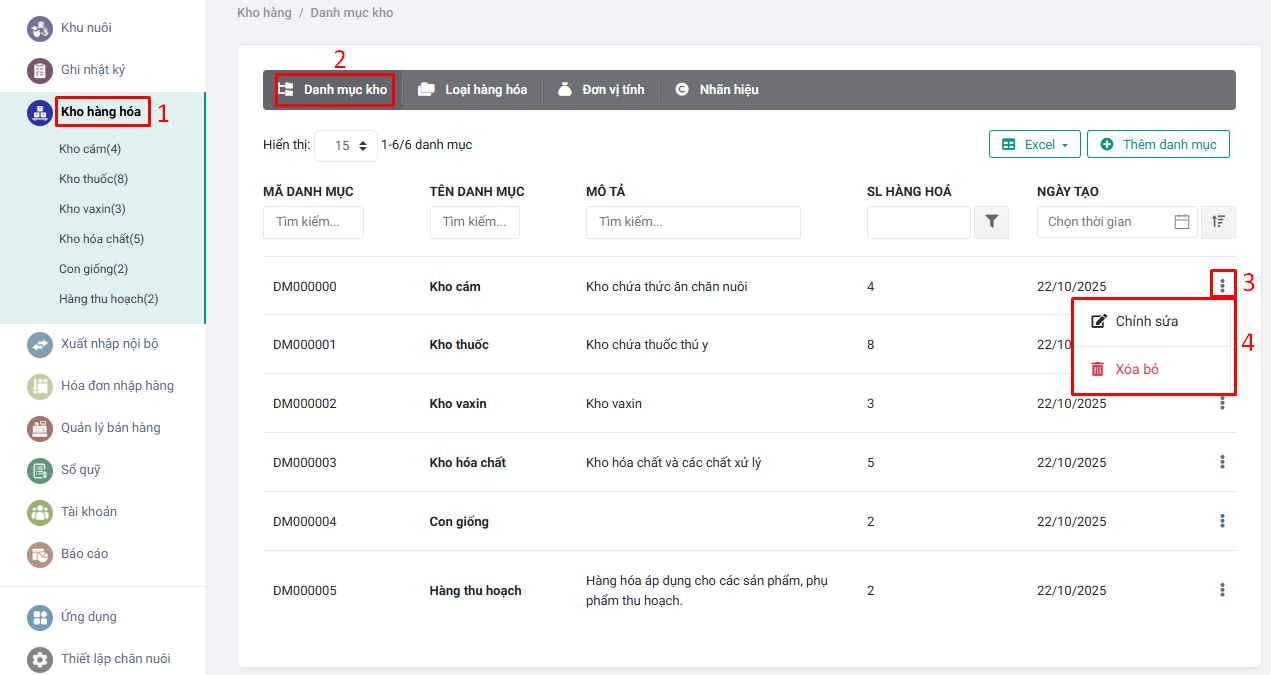Click the Xuất nhập nội bộ icon
Viewport: 1271px width, 675px height.
tap(40, 344)
